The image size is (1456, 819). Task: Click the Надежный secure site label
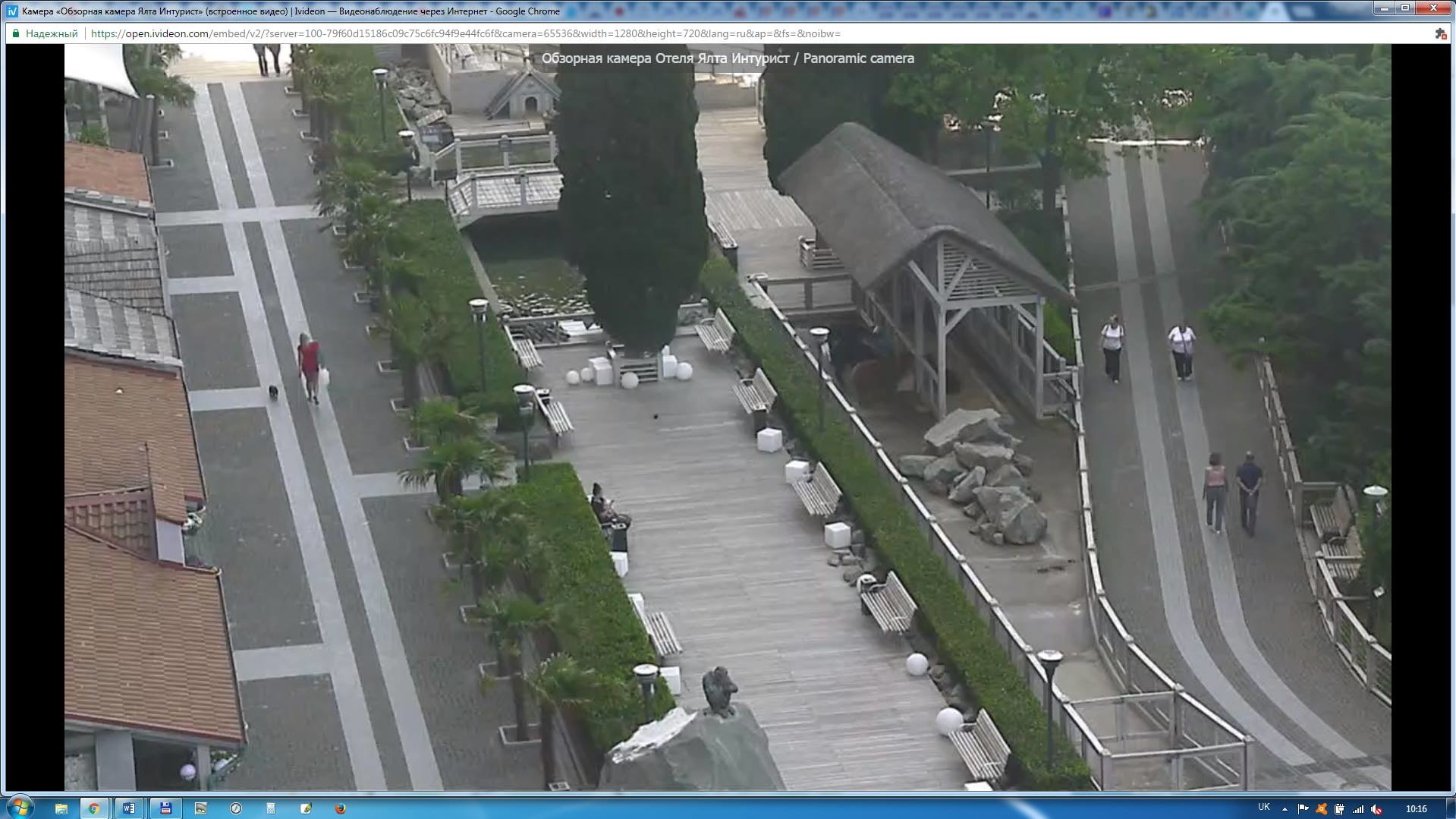point(52,33)
